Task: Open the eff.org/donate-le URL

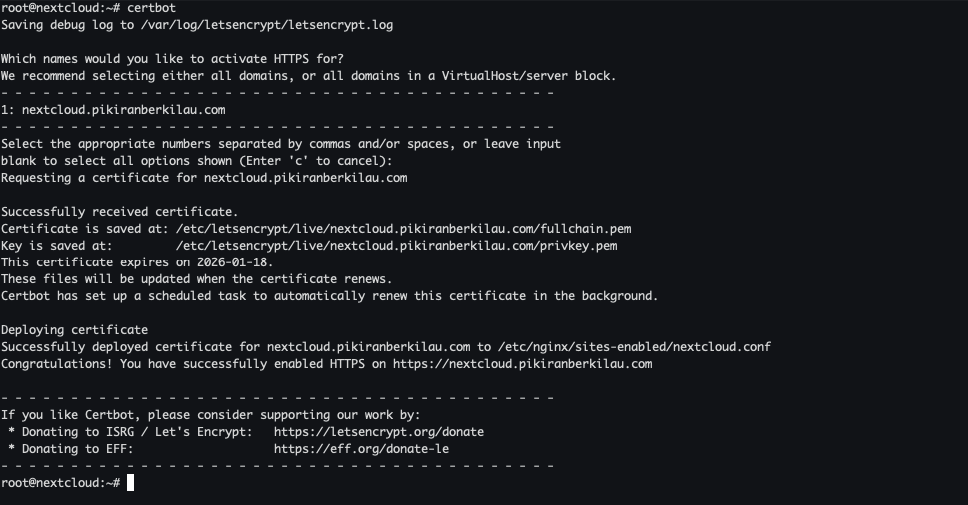Action: [x=361, y=449]
